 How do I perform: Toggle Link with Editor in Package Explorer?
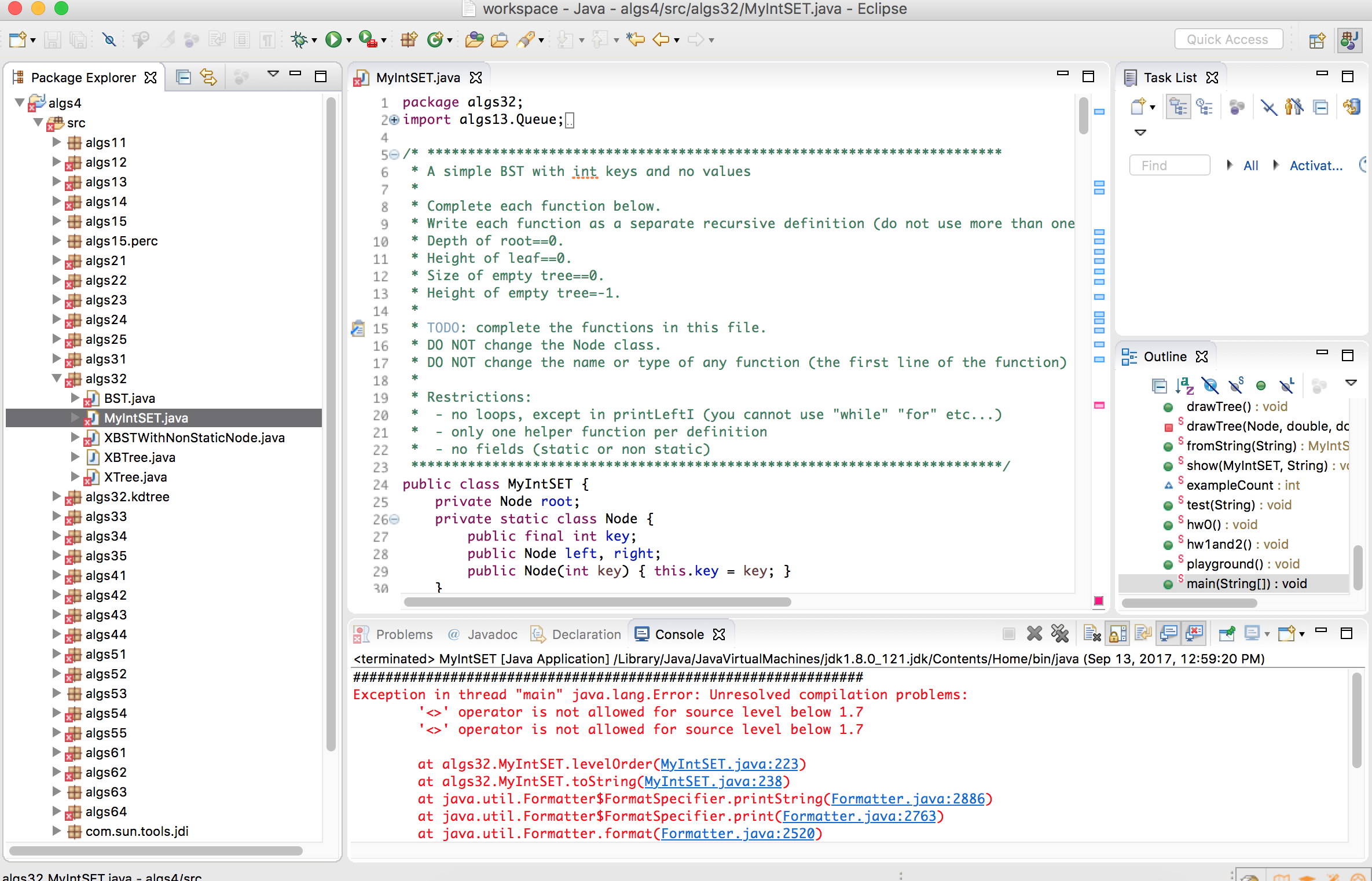(208, 76)
